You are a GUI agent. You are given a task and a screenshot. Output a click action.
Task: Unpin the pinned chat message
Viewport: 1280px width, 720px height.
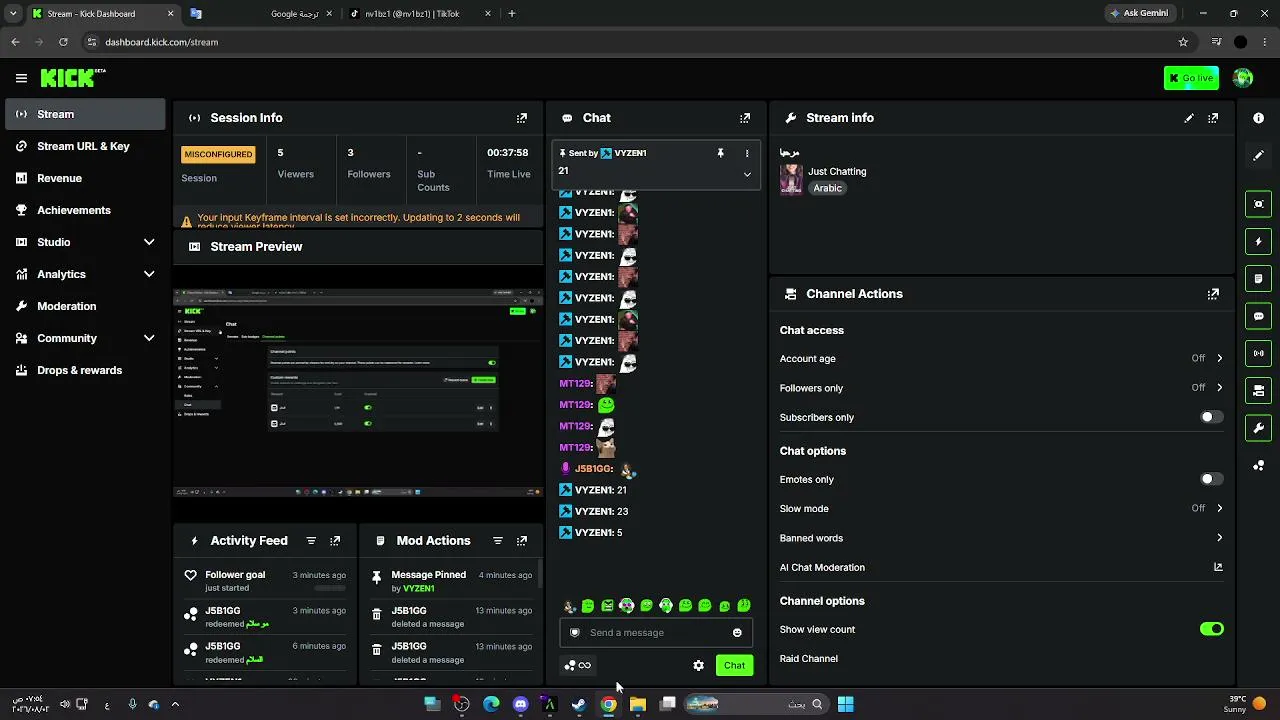point(720,153)
